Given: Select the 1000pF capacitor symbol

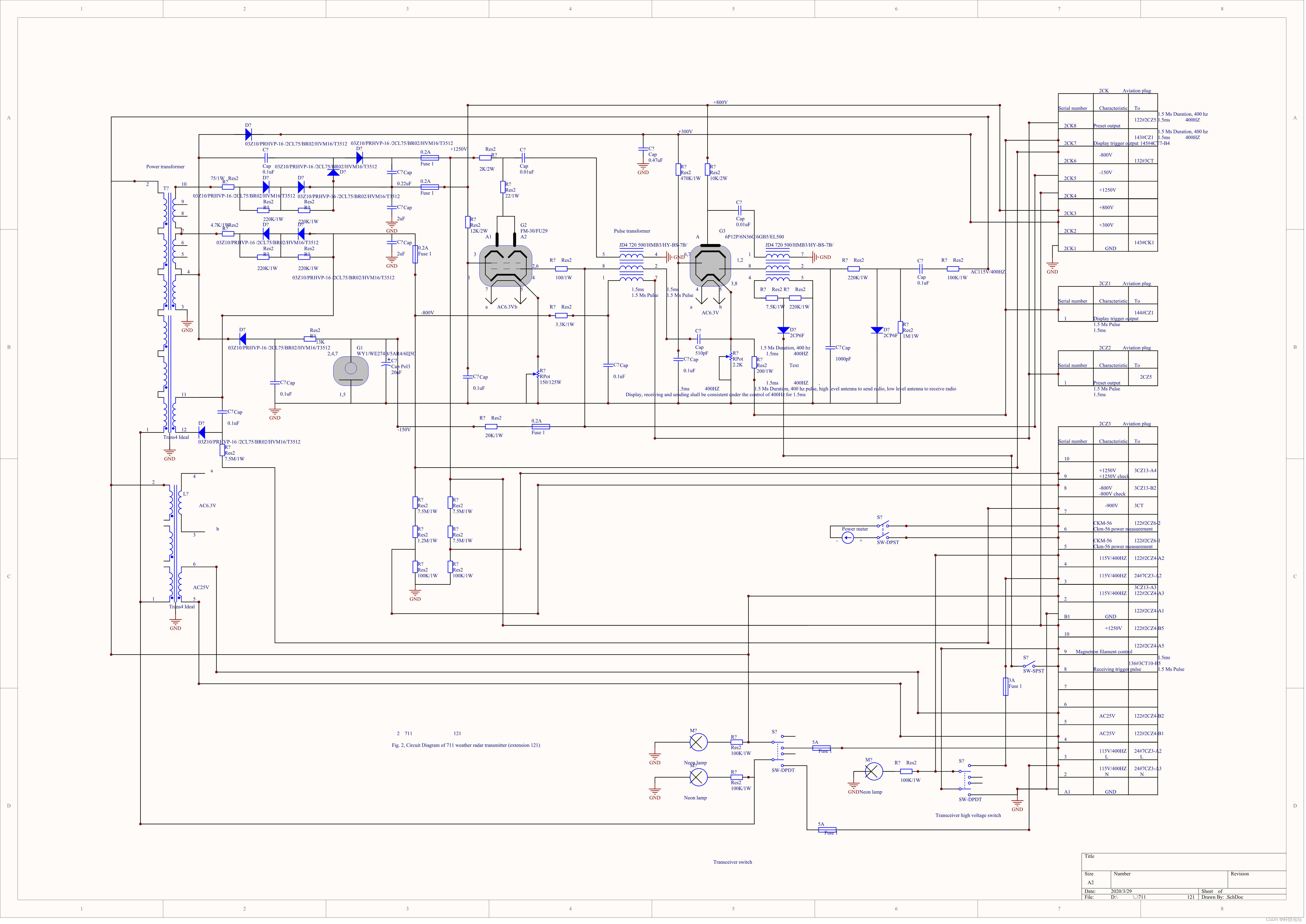Looking at the screenshot, I should click(830, 348).
